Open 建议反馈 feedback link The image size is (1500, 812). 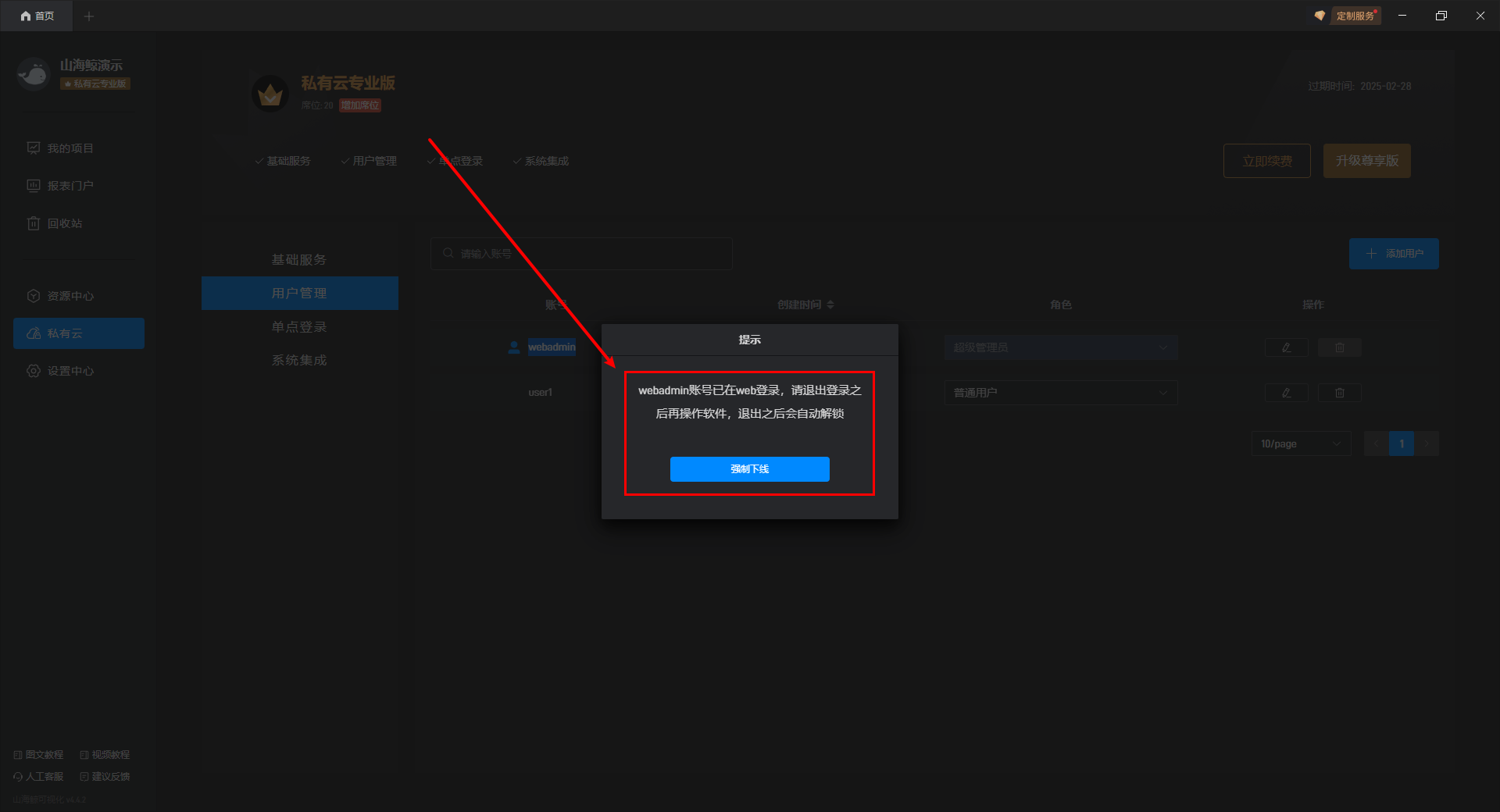(105, 777)
